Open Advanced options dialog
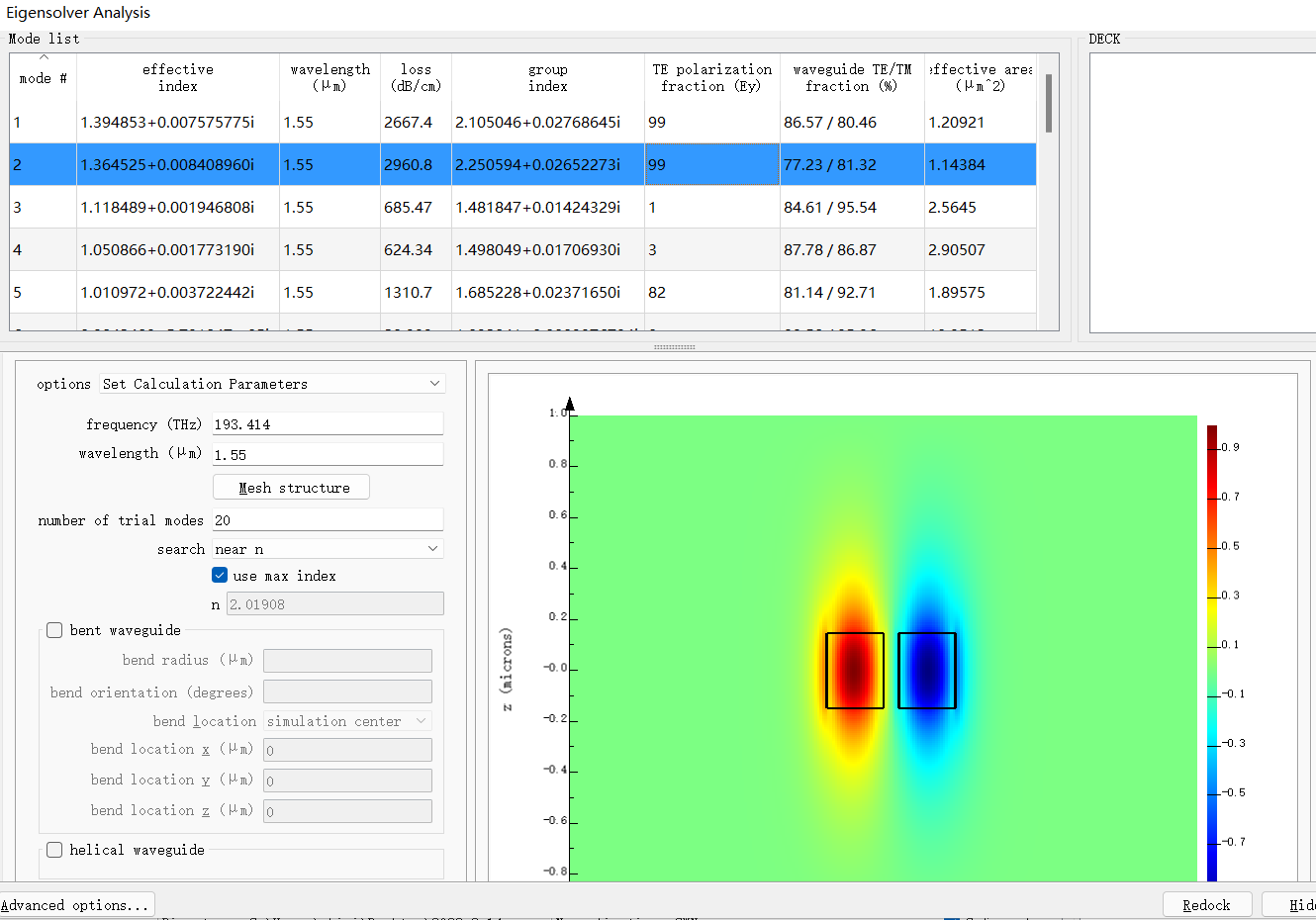The image size is (1316, 920). pyautogui.click(x=76, y=905)
